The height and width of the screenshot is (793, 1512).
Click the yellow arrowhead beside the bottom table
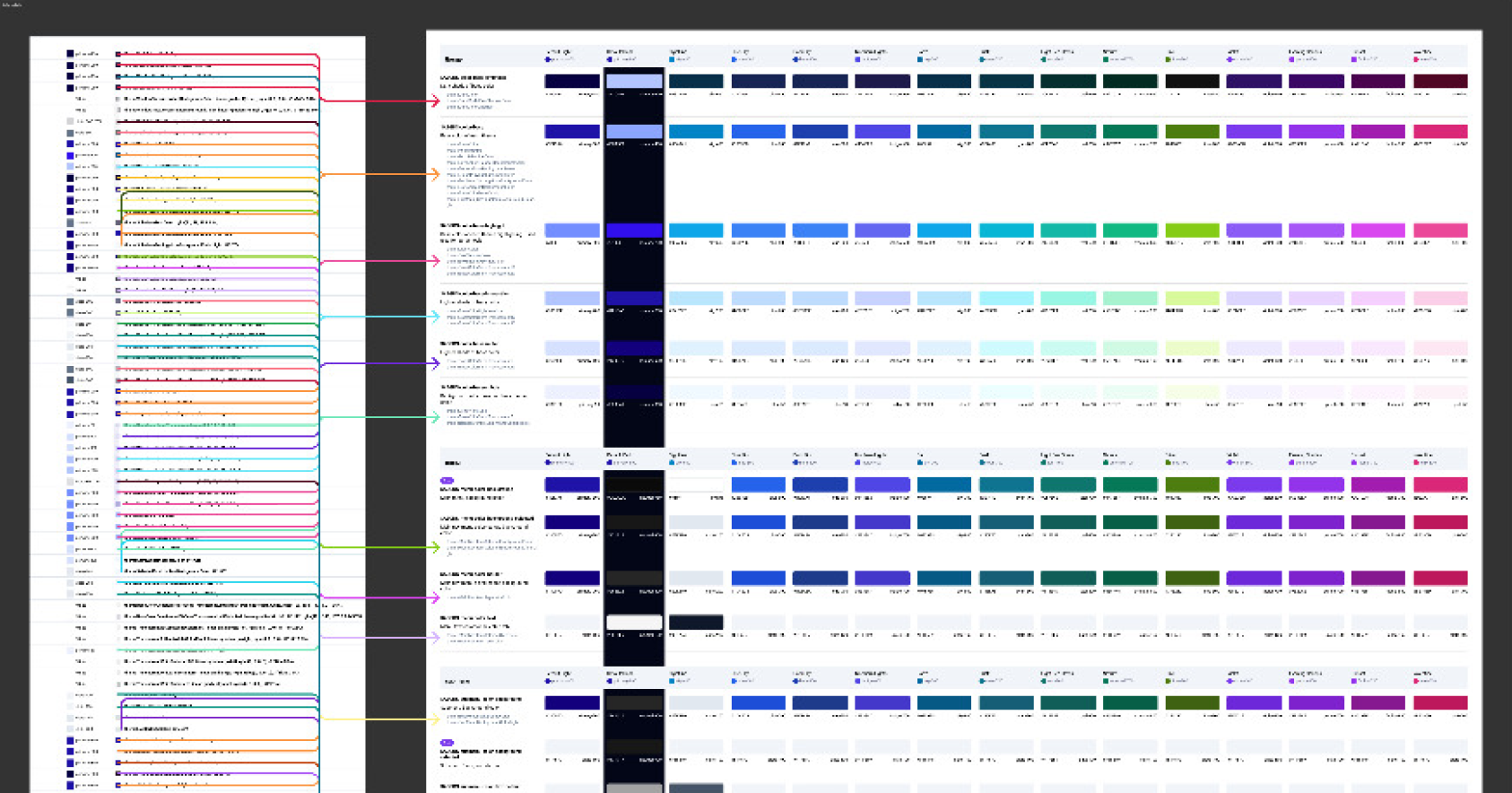(x=436, y=719)
